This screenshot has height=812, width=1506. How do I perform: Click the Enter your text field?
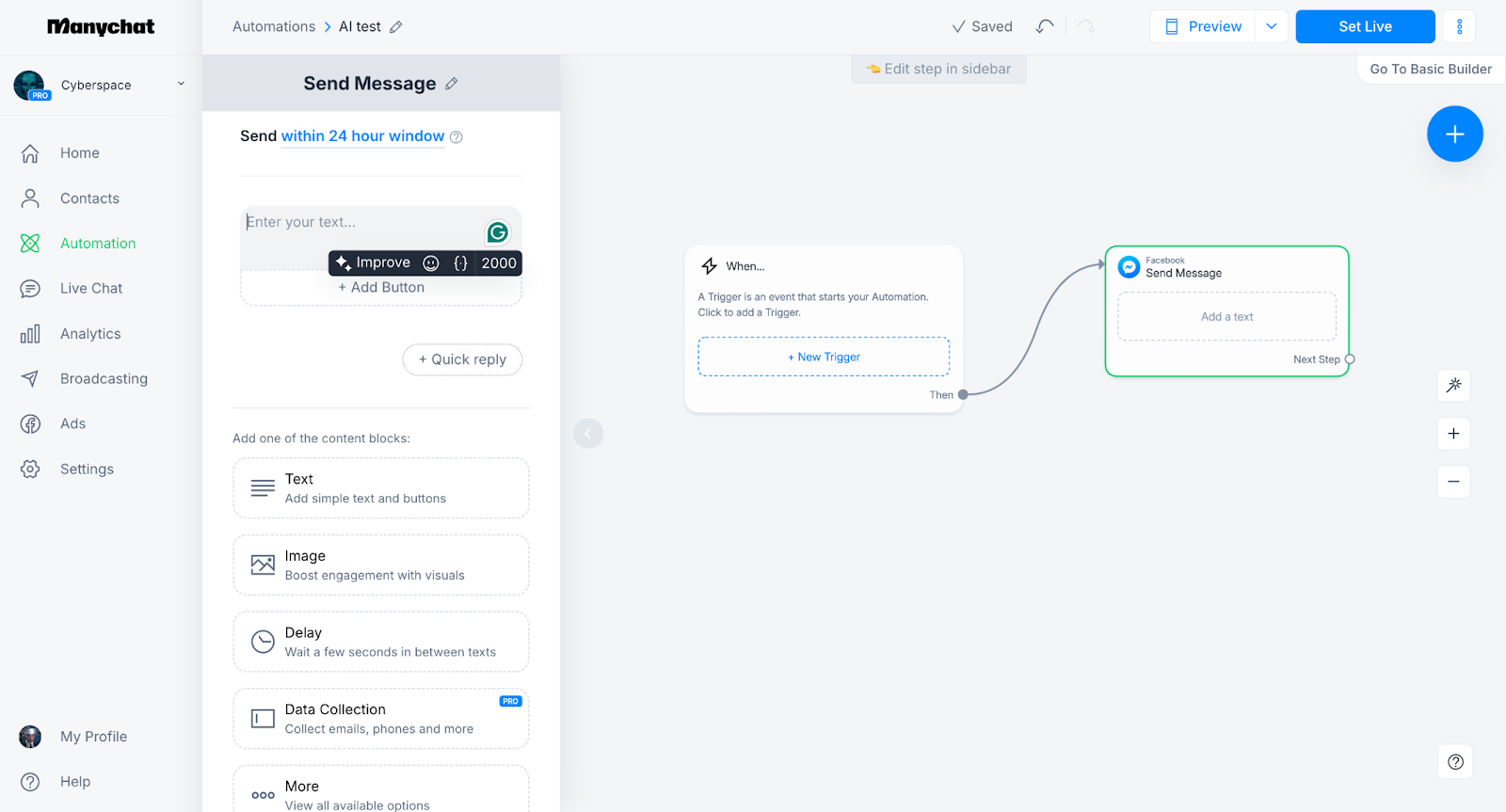[x=362, y=223]
